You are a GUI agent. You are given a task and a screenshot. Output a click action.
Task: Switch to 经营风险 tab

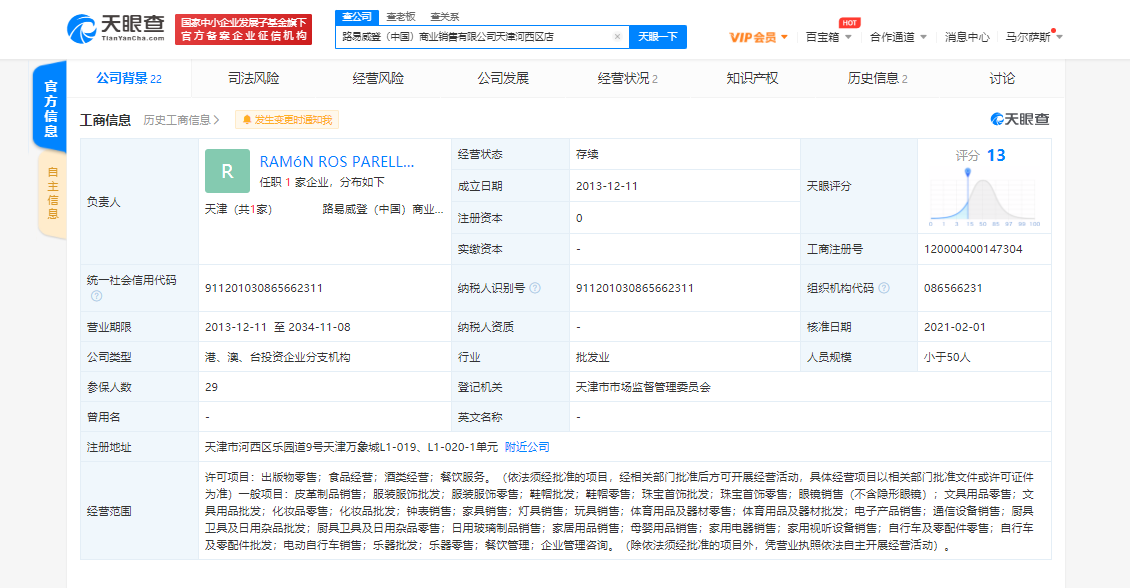point(378,79)
